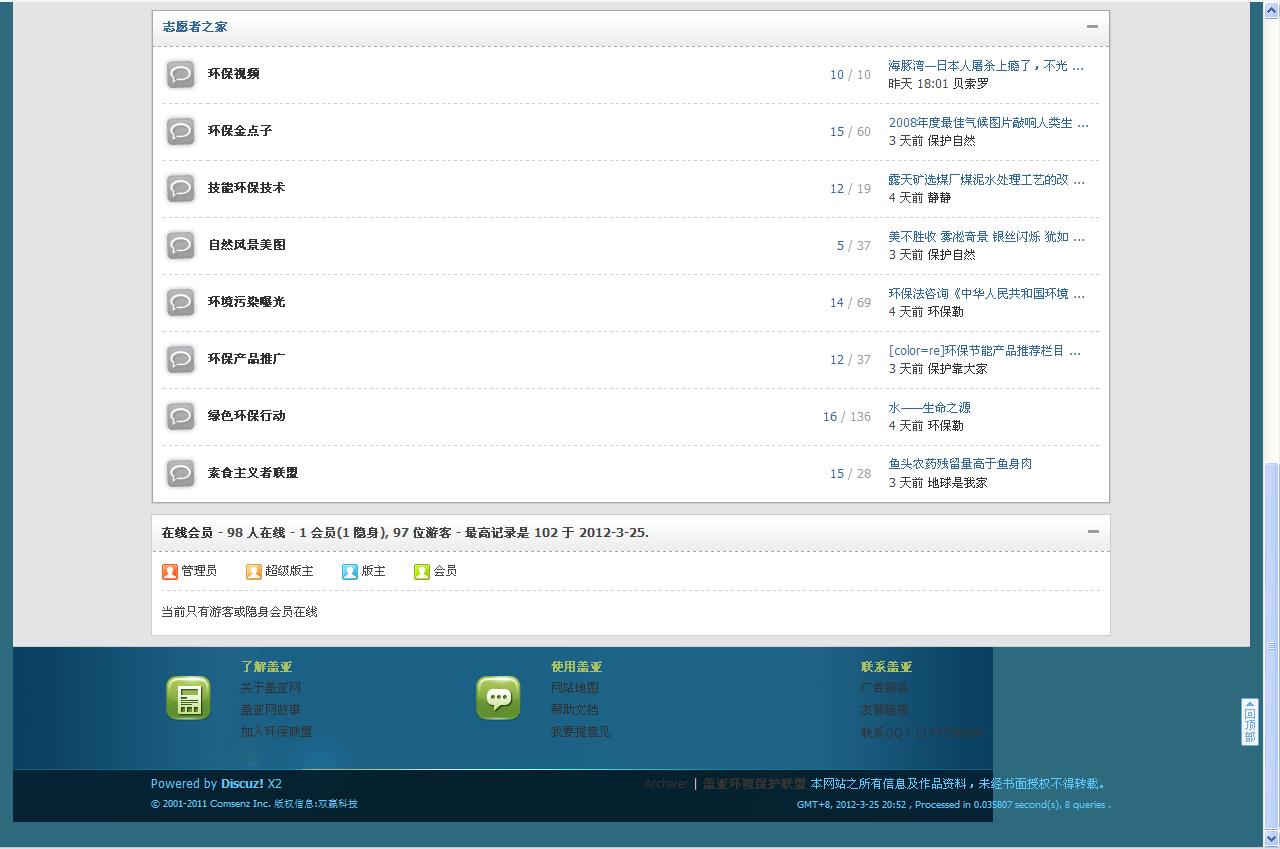Click the 素食主义者联盟 forum icon
This screenshot has width=1280, height=849.
[180, 473]
